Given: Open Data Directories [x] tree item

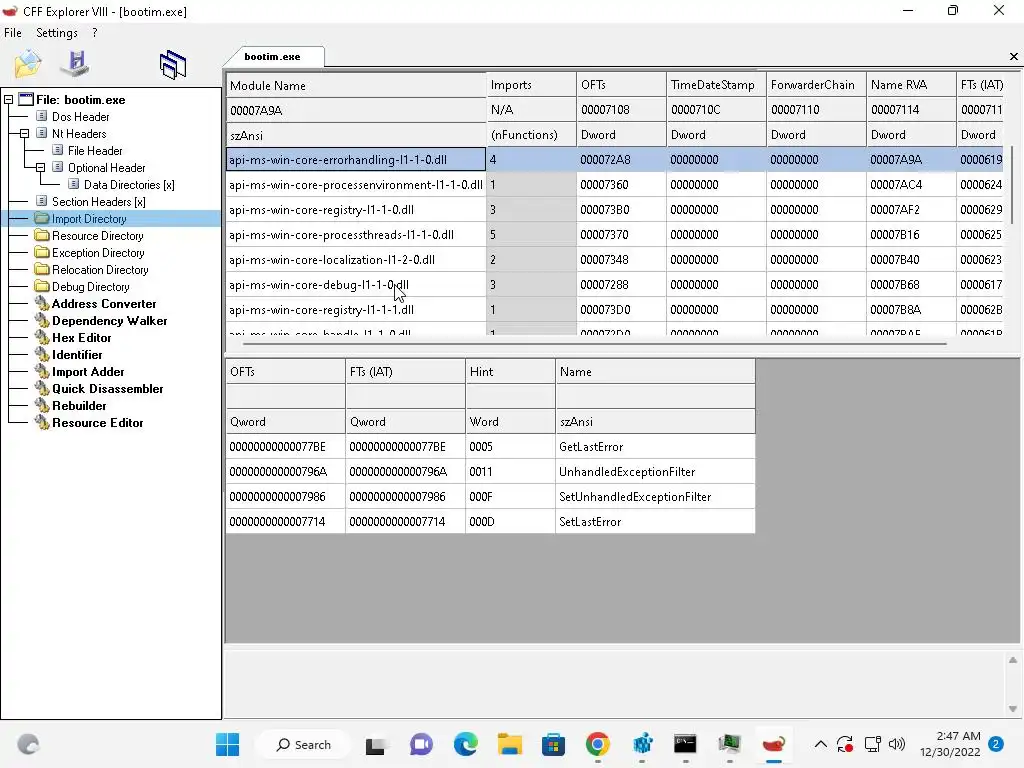Looking at the screenshot, I should tap(129, 185).
